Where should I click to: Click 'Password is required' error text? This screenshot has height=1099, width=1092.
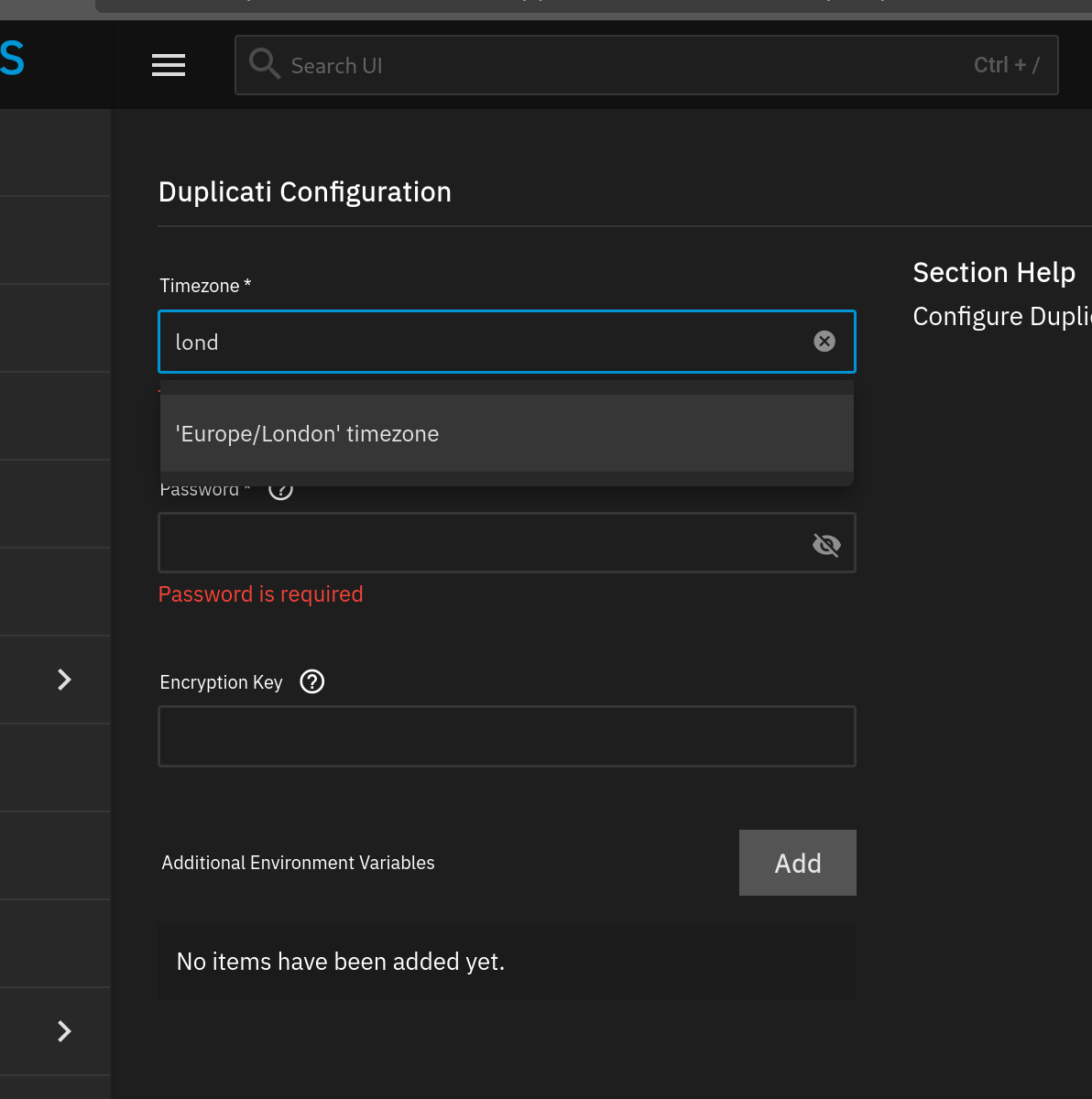tap(261, 594)
